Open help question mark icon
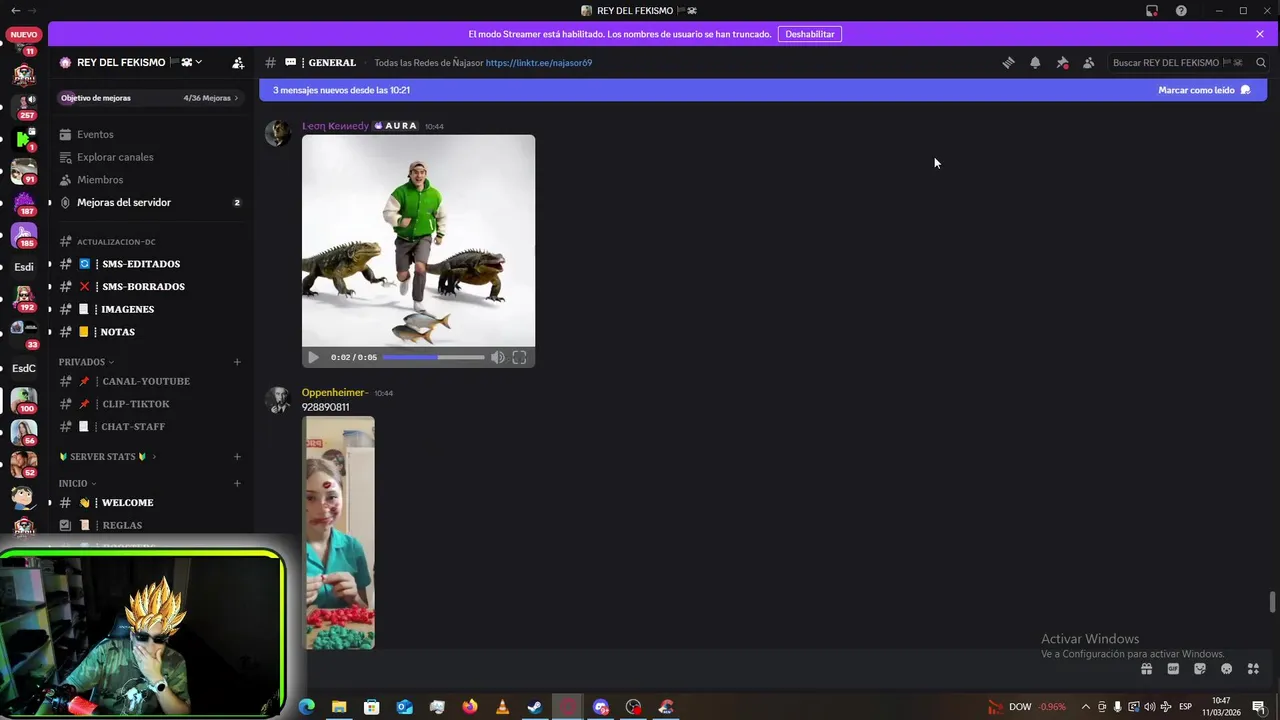The width and height of the screenshot is (1280, 720). (x=1181, y=10)
